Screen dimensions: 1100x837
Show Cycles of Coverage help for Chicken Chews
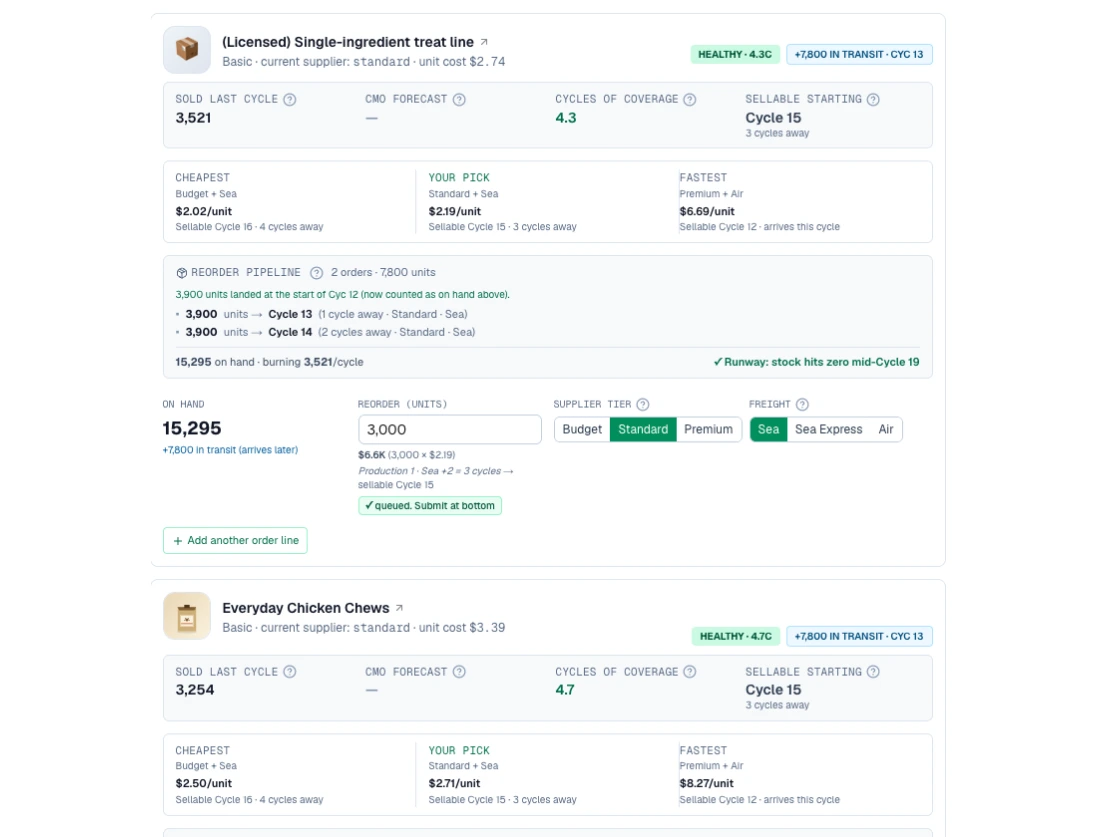(x=690, y=672)
